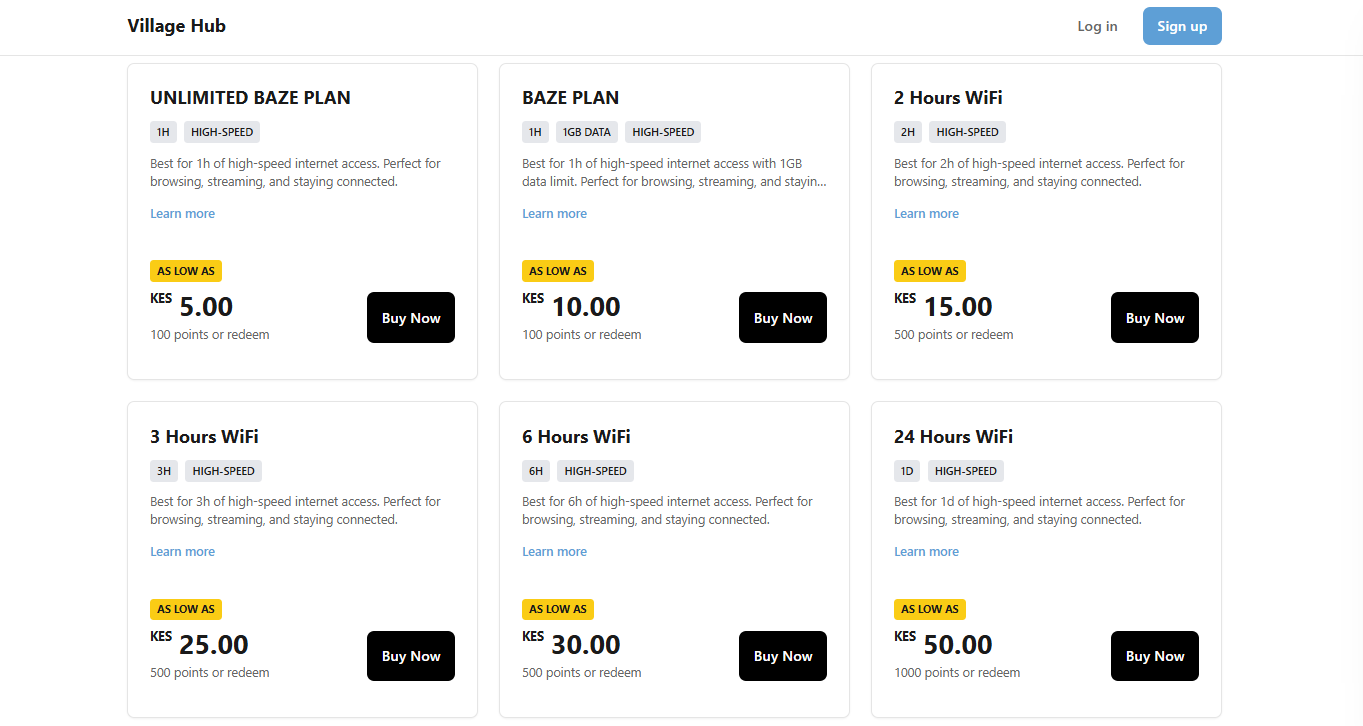Click Learn more under 24 Hours WiFi
Viewport: 1363px width, 726px height.
coord(926,551)
